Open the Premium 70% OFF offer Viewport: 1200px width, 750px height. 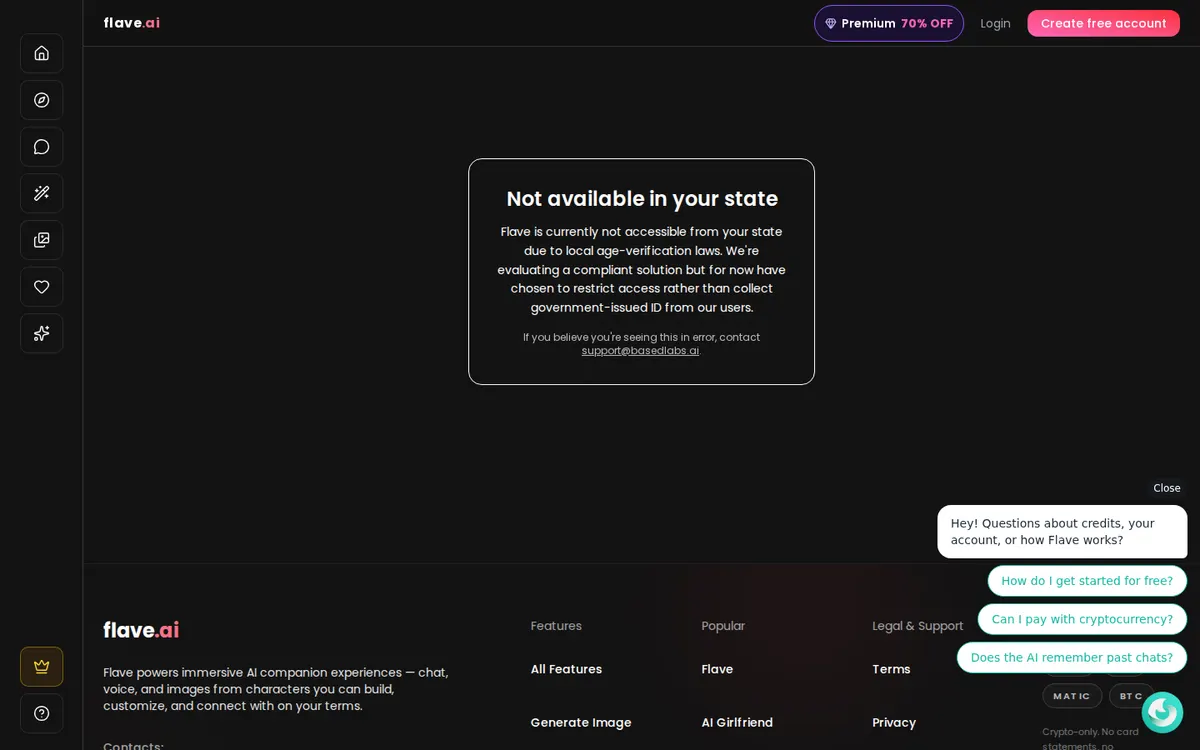pyautogui.click(x=889, y=23)
